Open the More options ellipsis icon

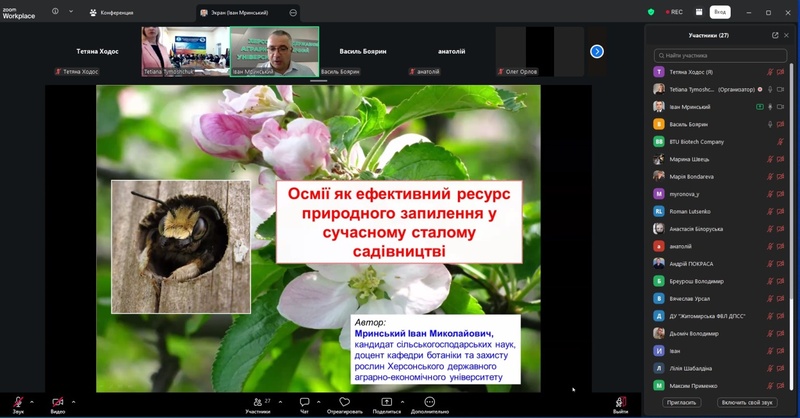coord(430,402)
